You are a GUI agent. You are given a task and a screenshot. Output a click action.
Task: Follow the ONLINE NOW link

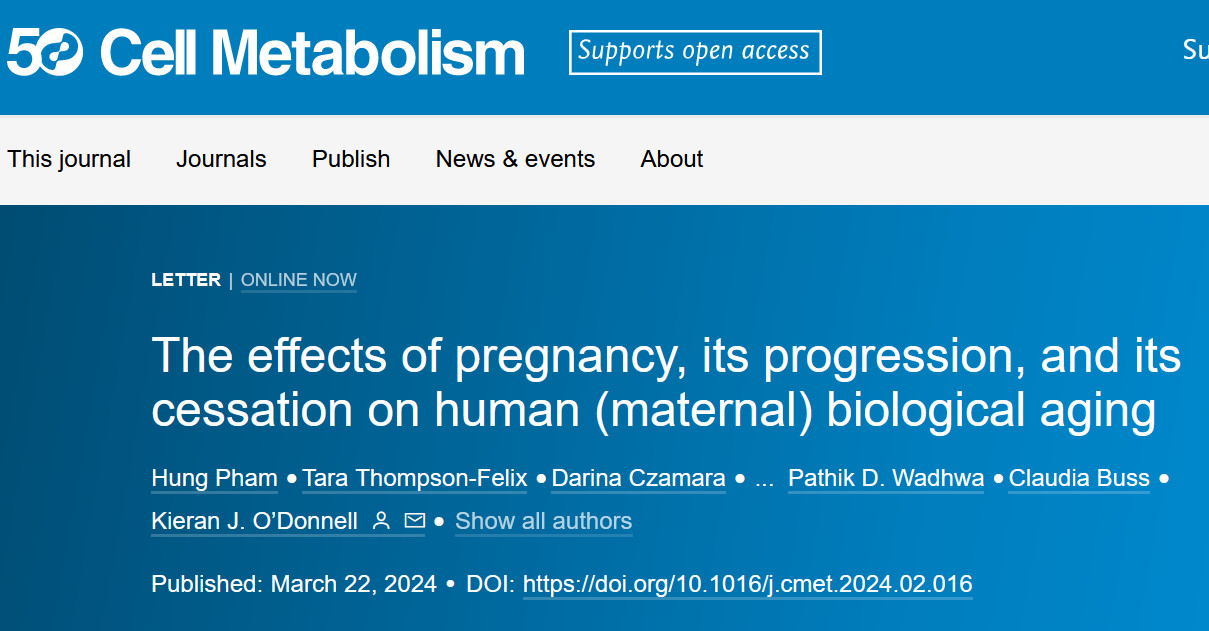click(x=299, y=280)
